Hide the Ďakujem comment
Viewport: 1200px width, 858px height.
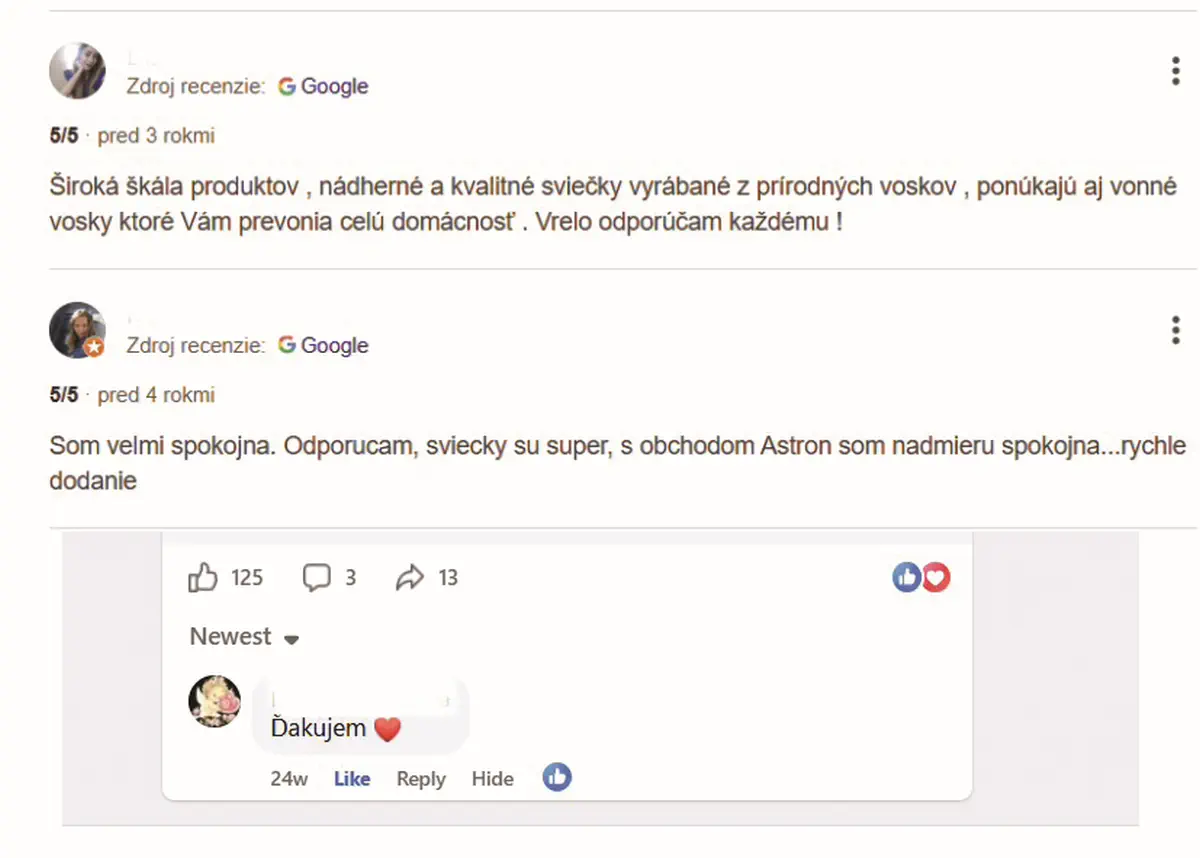point(493,779)
